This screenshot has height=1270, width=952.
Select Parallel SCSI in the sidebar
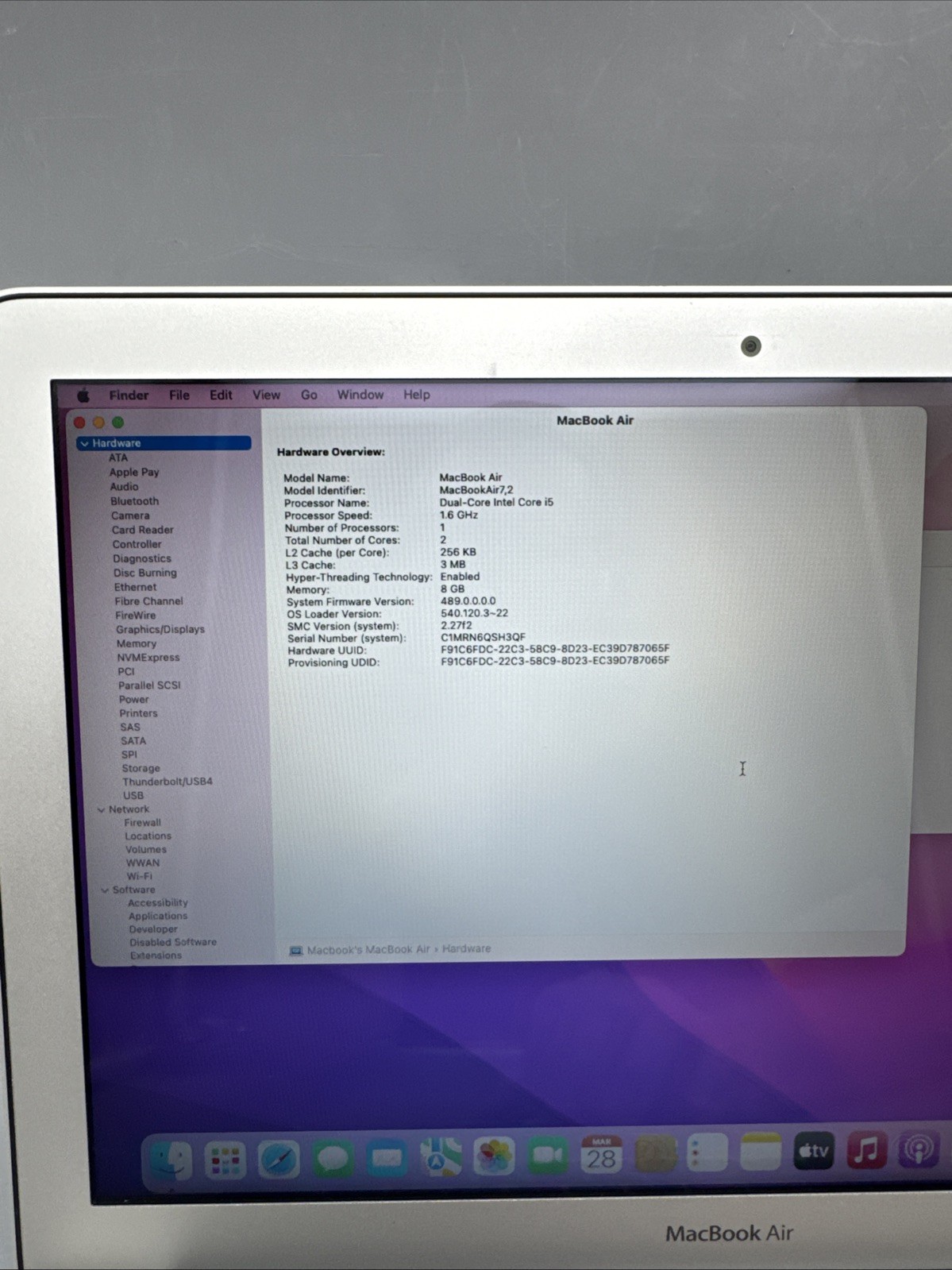click(149, 685)
